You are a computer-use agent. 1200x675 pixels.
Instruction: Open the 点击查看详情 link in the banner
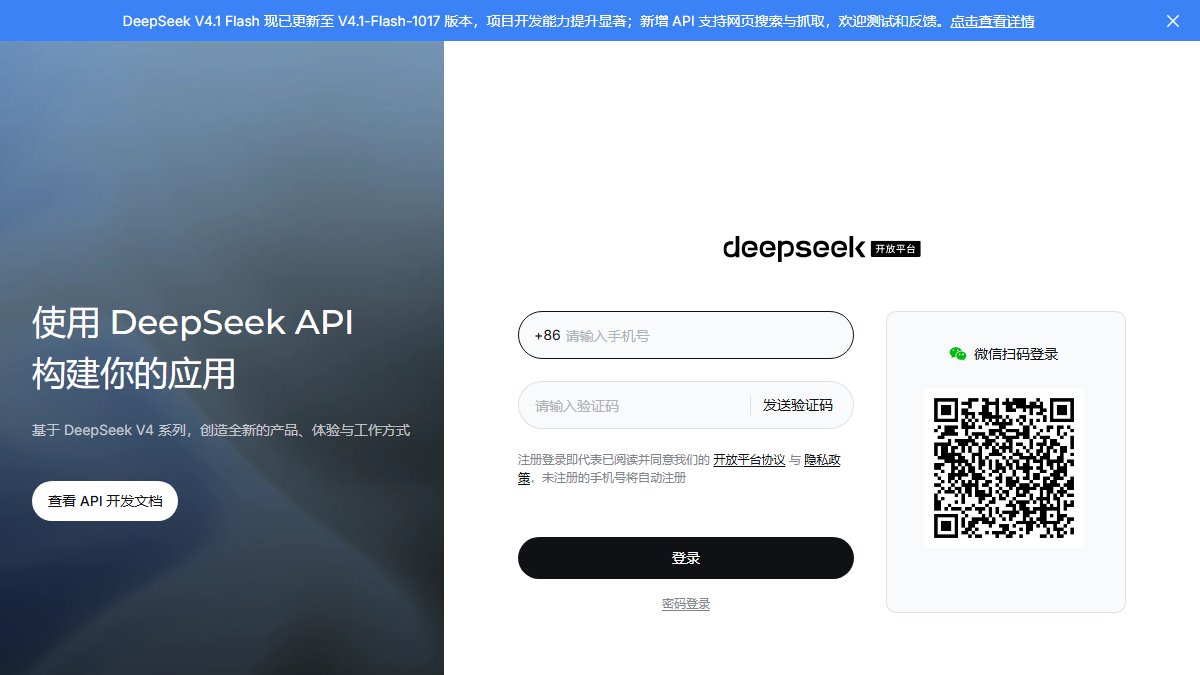coord(992,21)
